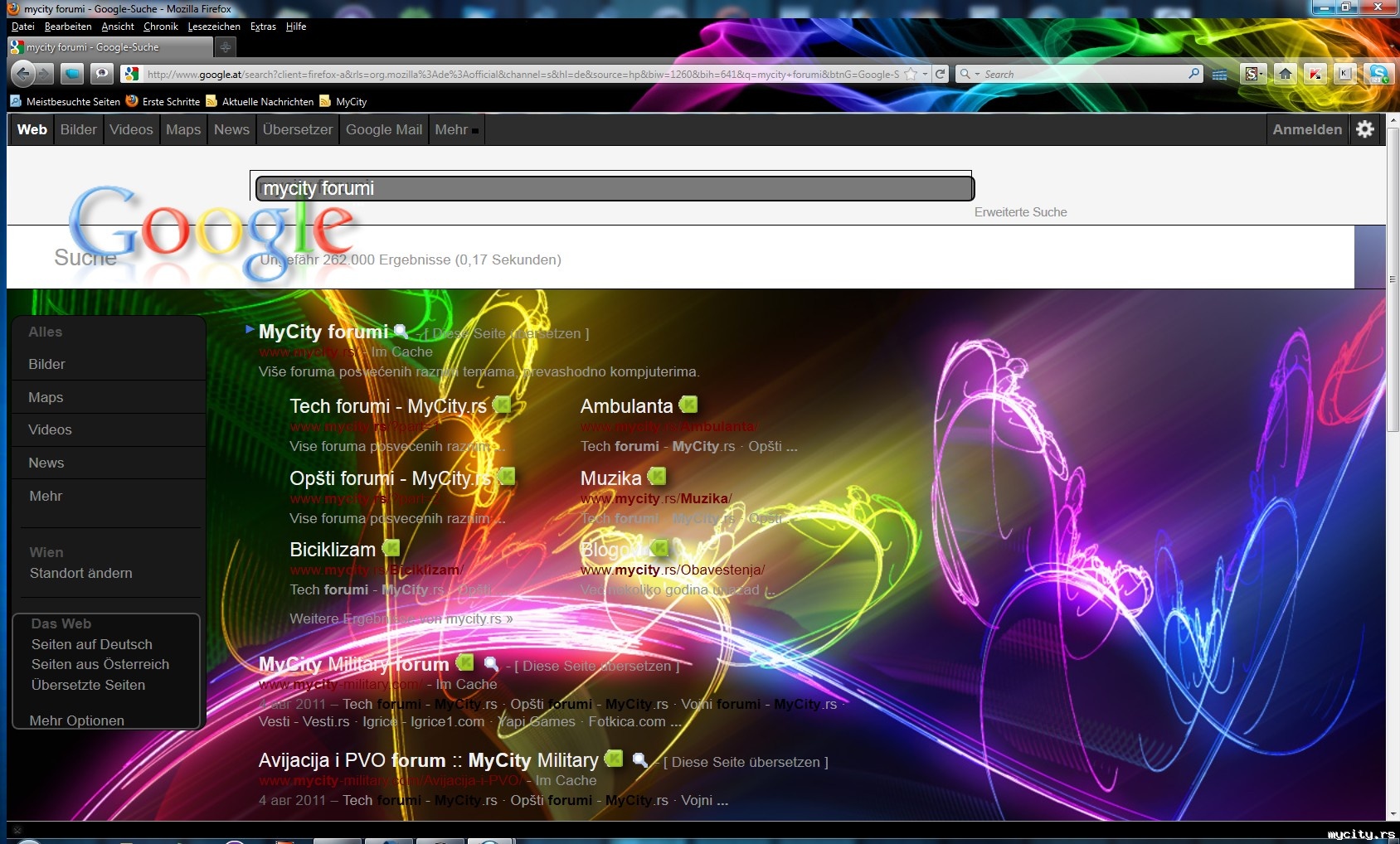Viewport: 1400px width, 844px height.
Task: Expand Mehr in the left sidebar
Action: 46,496
